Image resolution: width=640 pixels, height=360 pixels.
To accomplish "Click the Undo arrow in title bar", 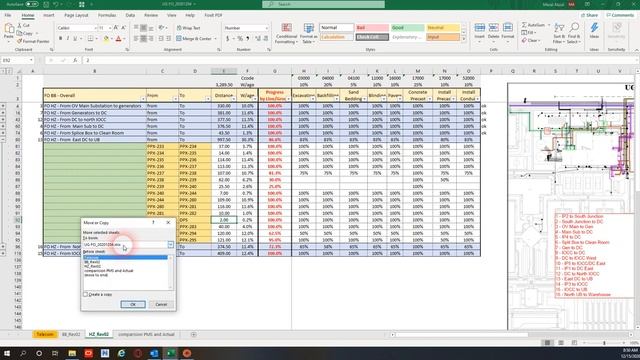I will 56,4.
